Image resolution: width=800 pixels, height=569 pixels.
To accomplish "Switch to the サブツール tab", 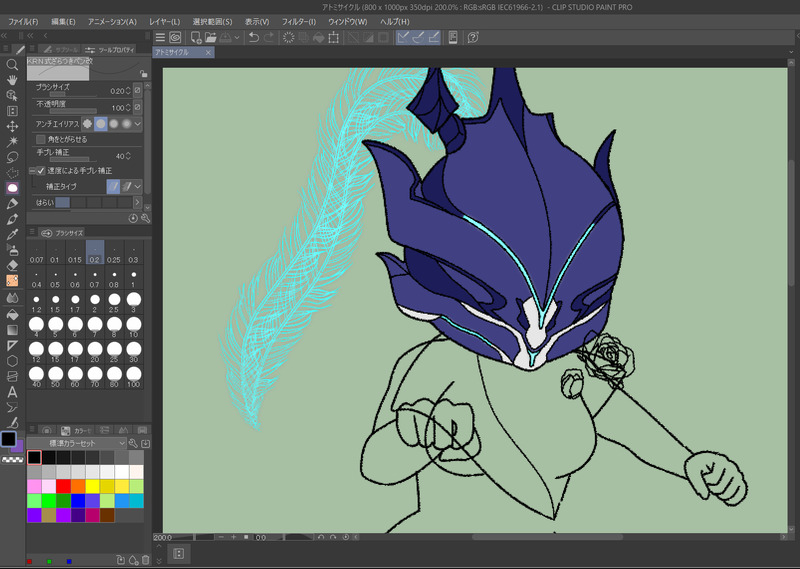I will pyautogui.click(x=61, y=50).
